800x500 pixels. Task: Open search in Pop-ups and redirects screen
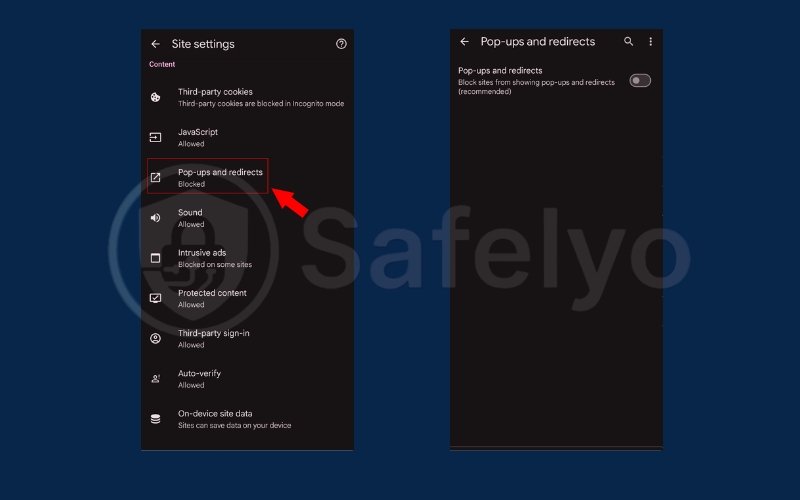tap(629, 42)
